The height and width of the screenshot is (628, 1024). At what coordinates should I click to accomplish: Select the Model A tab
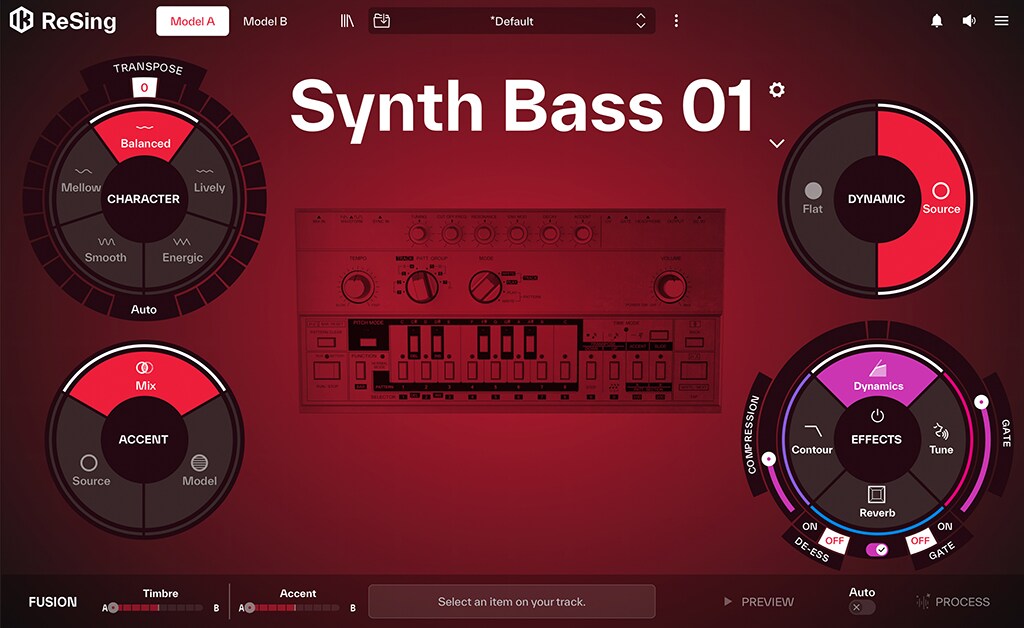point(192,22)
